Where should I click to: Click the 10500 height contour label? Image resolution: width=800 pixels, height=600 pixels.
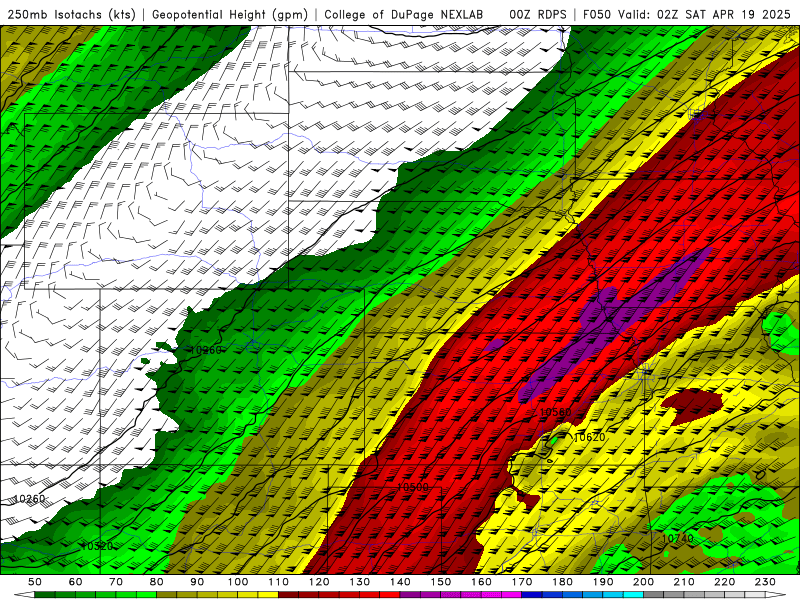pyautogui.click(x=413, y=487)
